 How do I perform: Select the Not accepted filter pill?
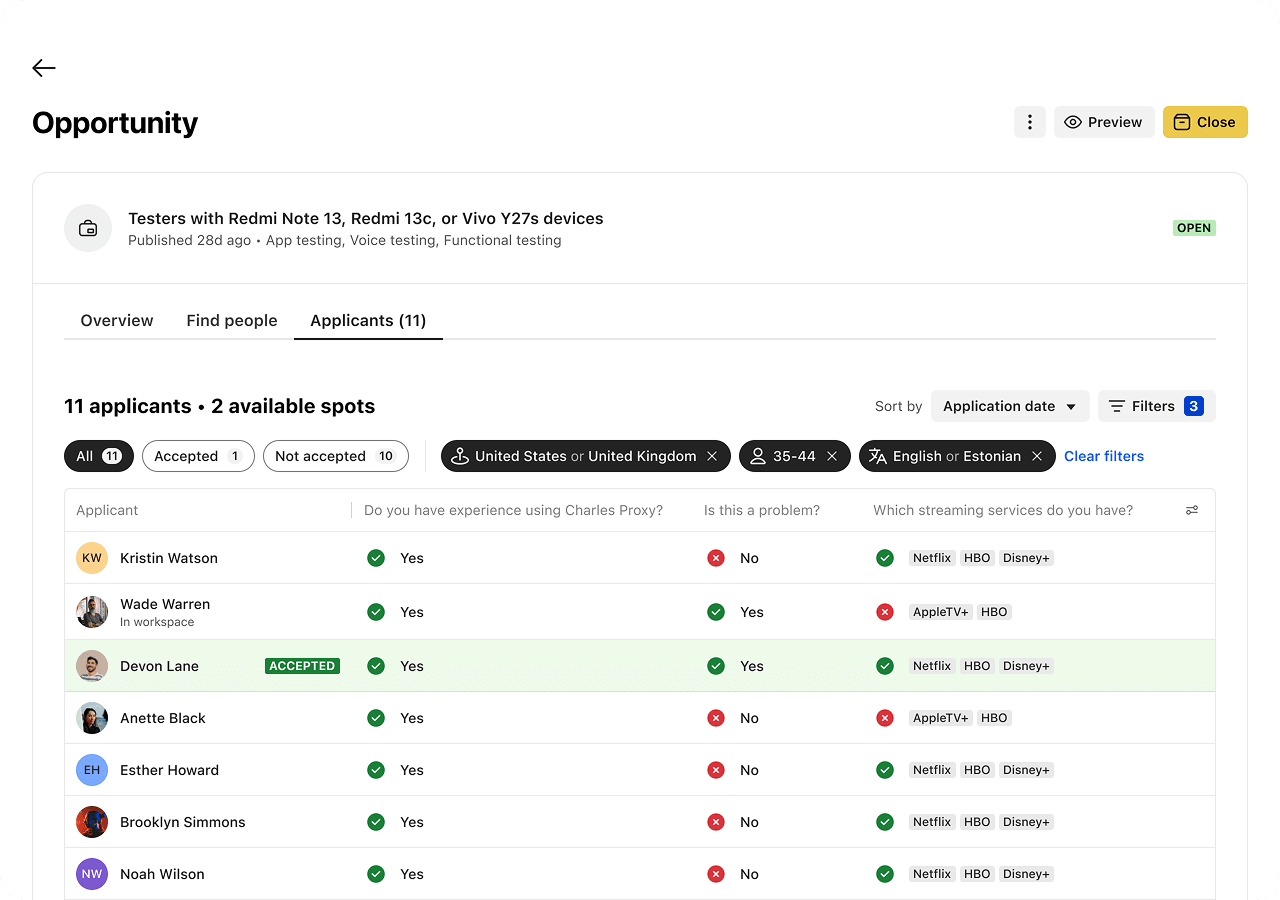click(x=335, y=455)
